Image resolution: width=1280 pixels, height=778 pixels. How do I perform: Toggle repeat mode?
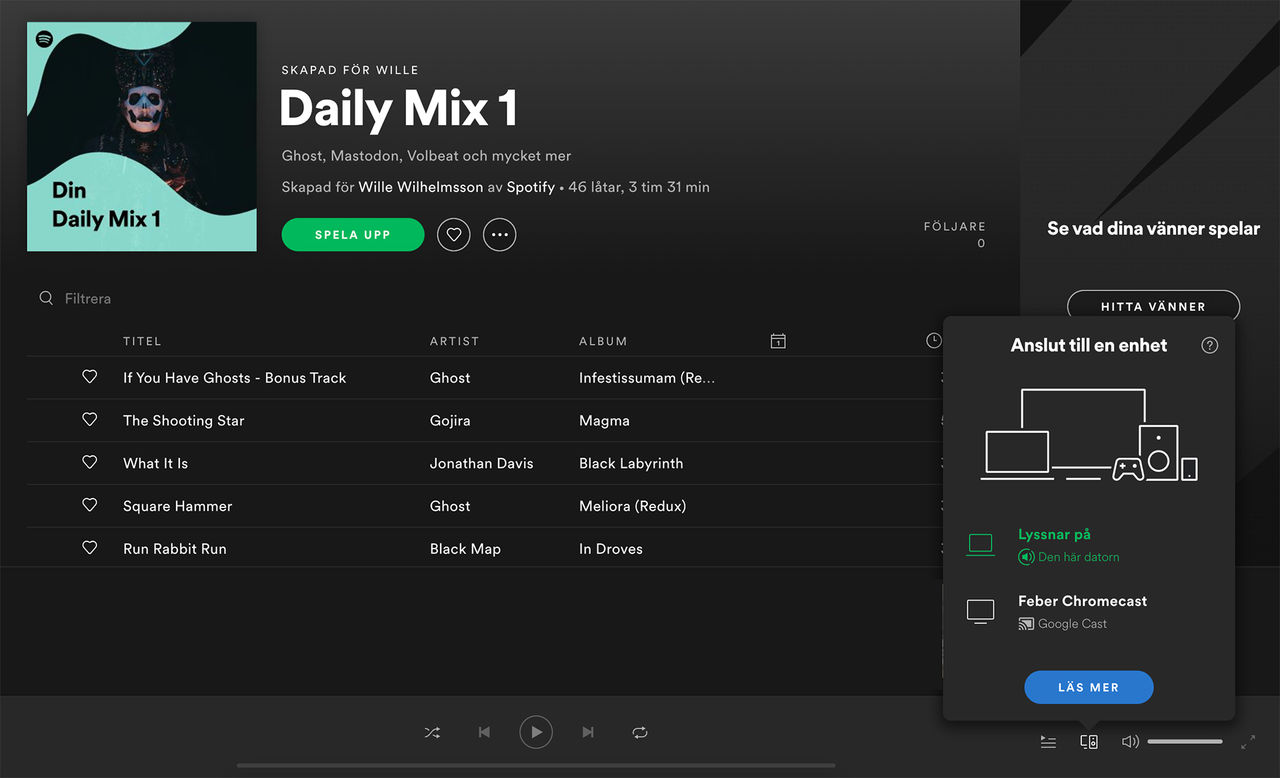pyautogui.click(x=640, y=733)
